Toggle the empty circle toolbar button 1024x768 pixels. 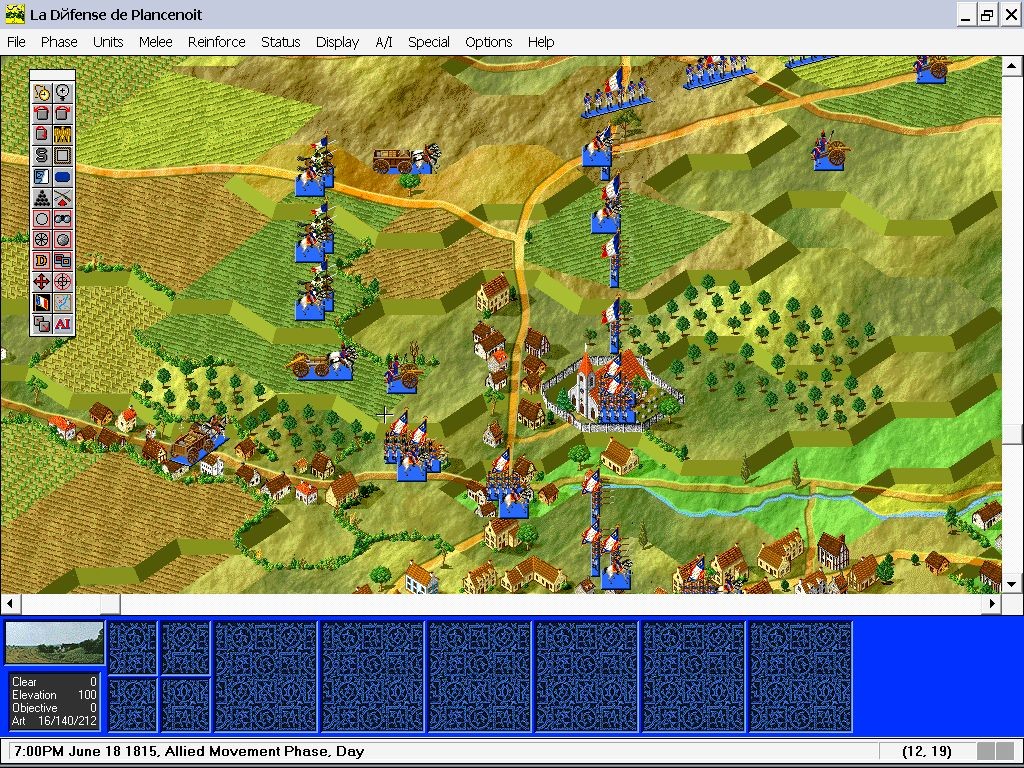click(42, 219)
